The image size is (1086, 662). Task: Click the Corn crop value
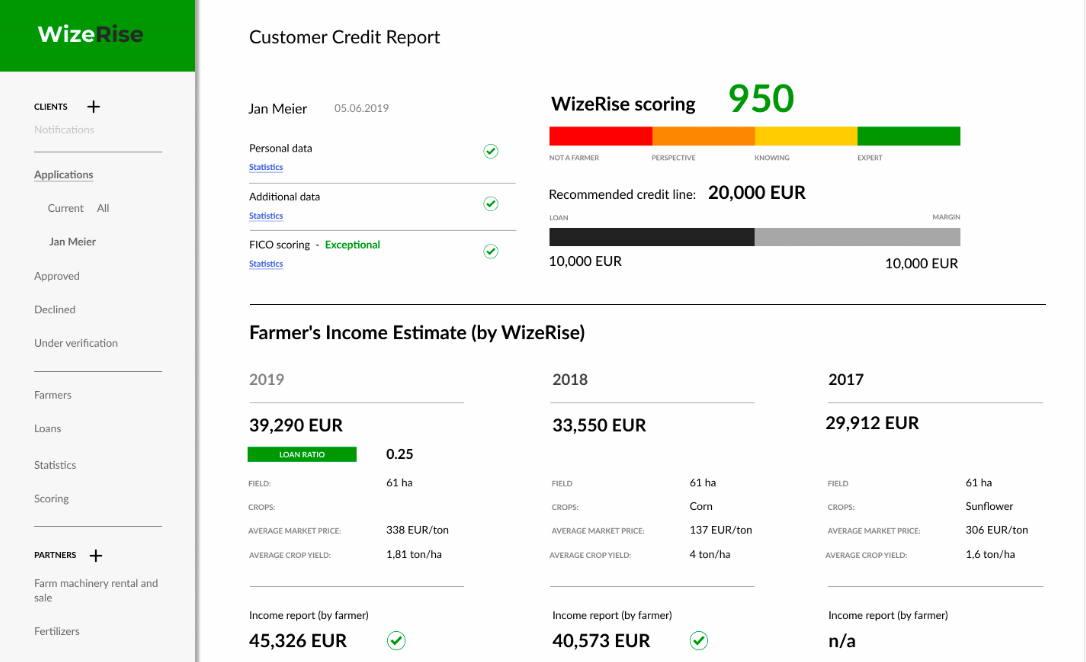(x=701, y=506)
